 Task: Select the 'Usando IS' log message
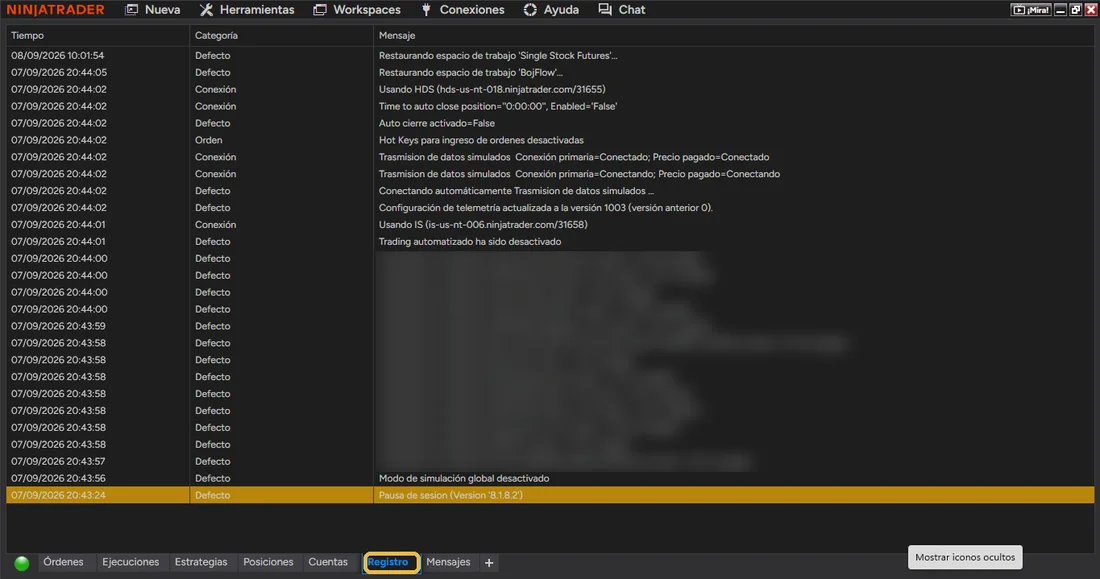[483, 225]
